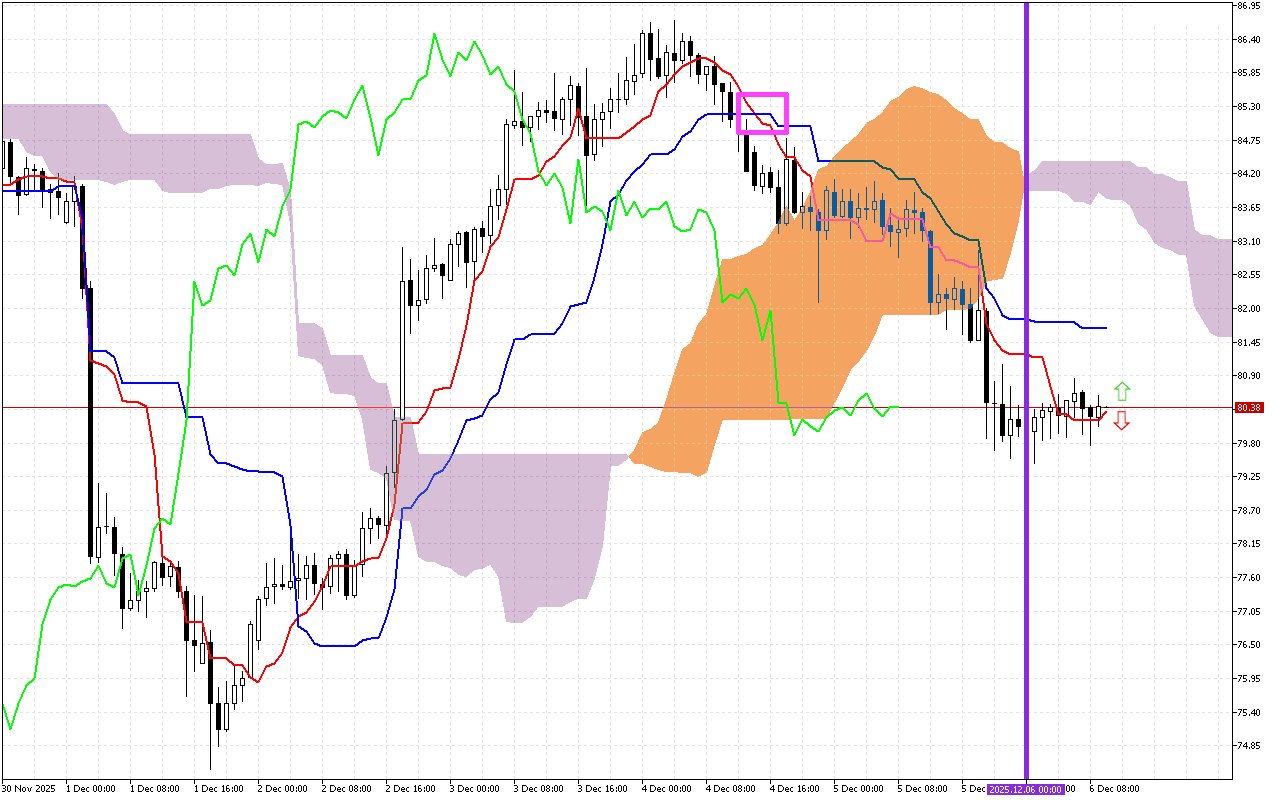Click the 82.00 price axis label

1248,309
